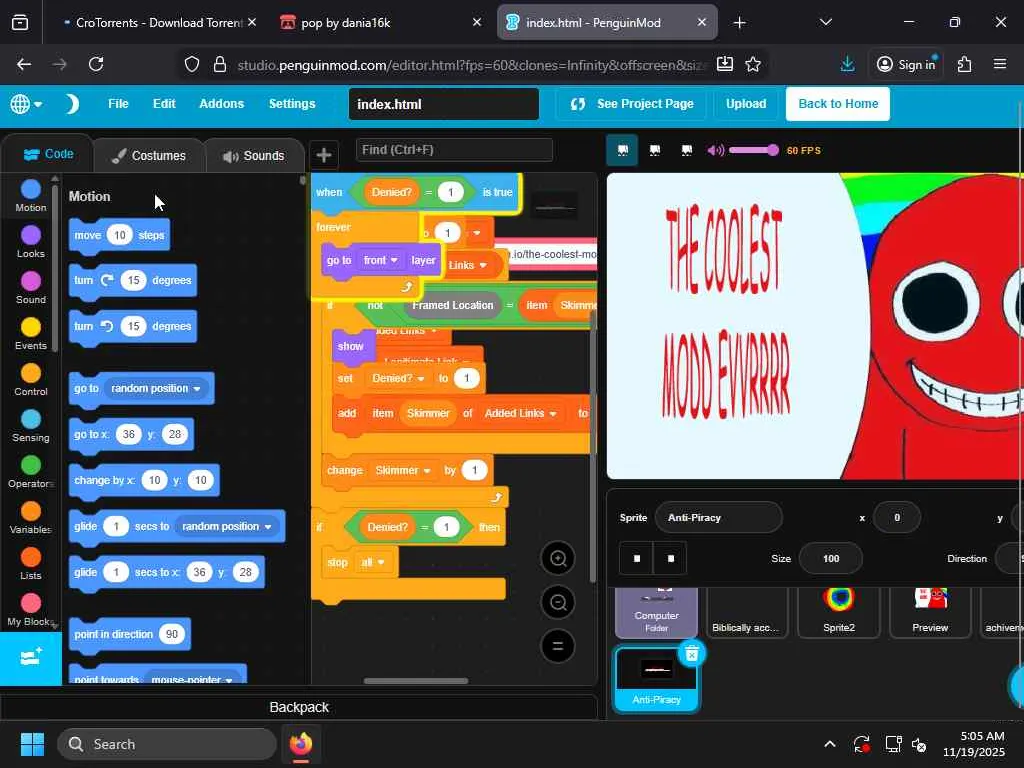Switch to large stage layout
Screen dimensions: 1024x768
point(654,150)
